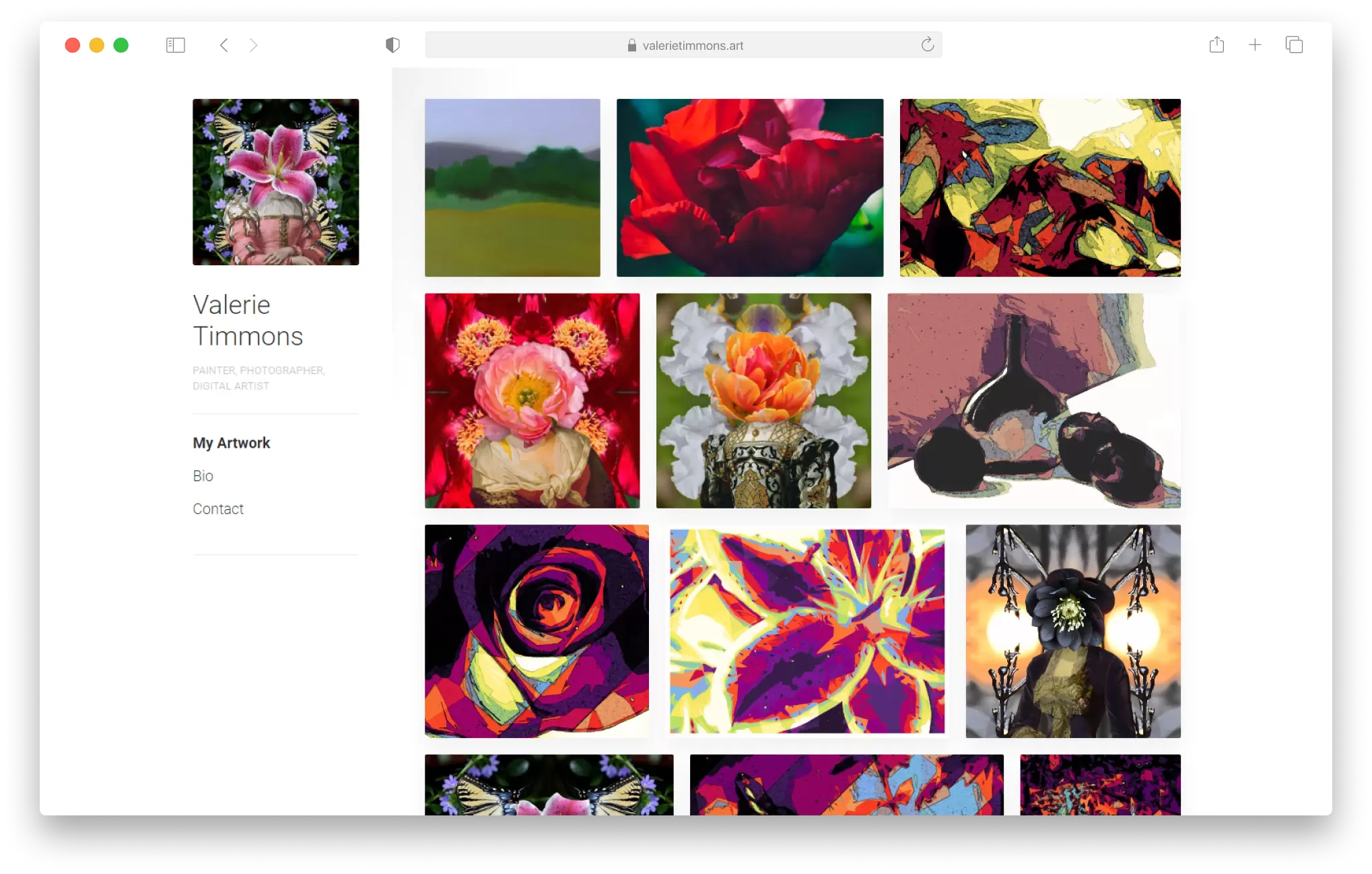Maximize the window with green button
Screen dimensions: 1372x874
tap(121, 45)
